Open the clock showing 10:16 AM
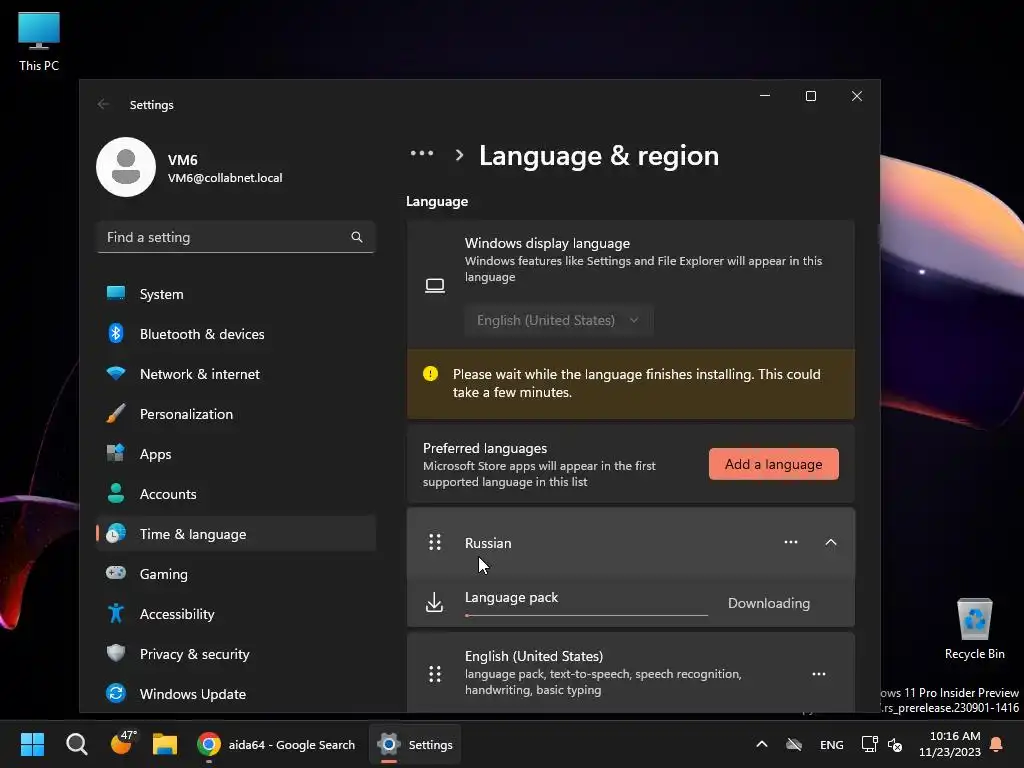Image resolution: width=1024 pixels, height=768 pixels. (950, 744)
